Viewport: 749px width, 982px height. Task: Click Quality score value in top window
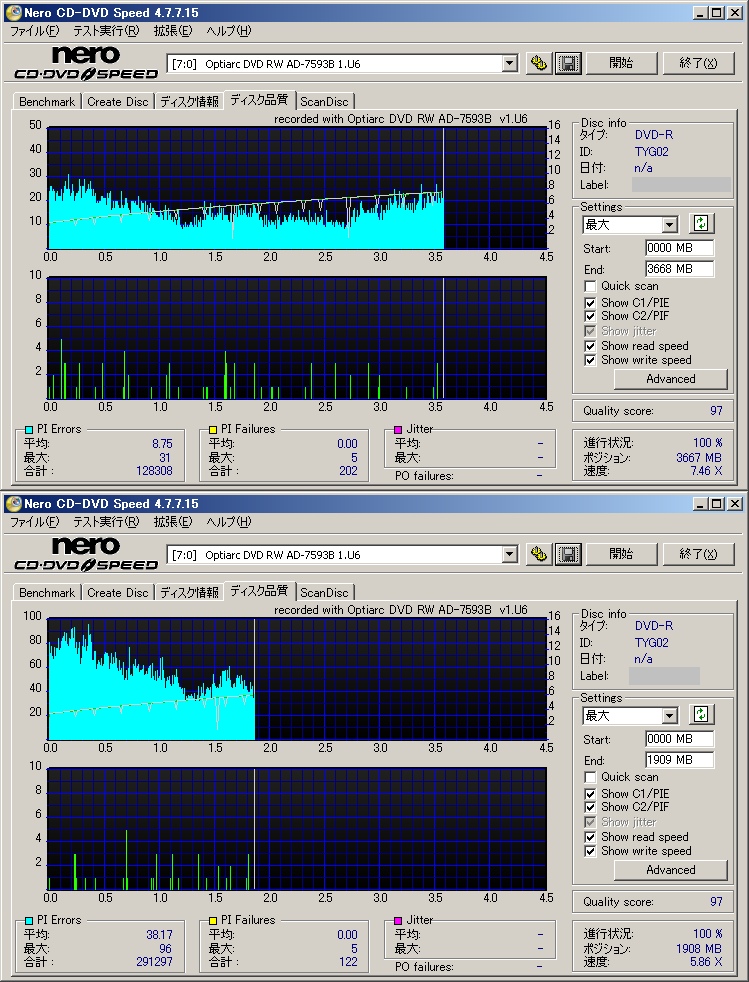point(716,411)
